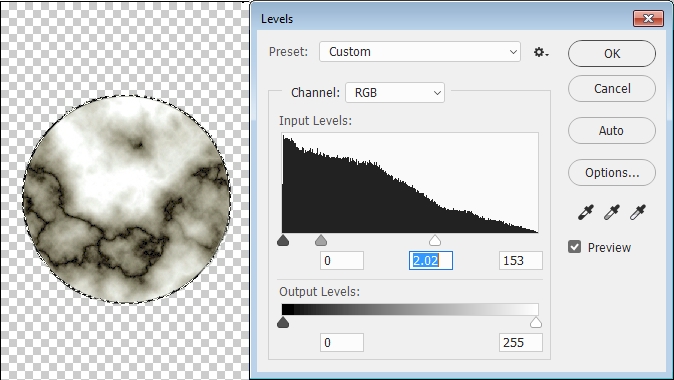Click the OK button
674x380 pixels.
coord(612,54)
